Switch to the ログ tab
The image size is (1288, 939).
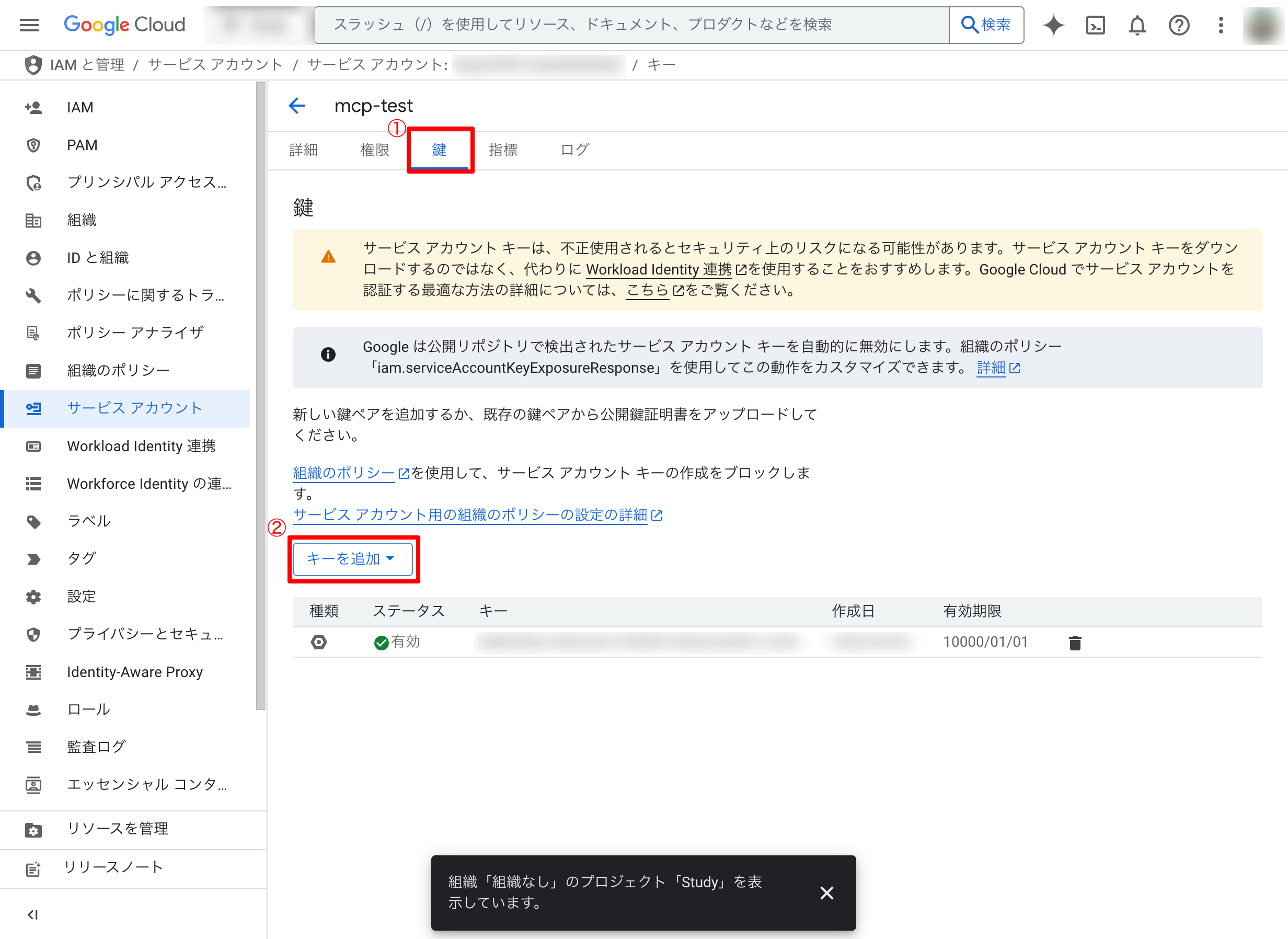click(x=574, y=150)
